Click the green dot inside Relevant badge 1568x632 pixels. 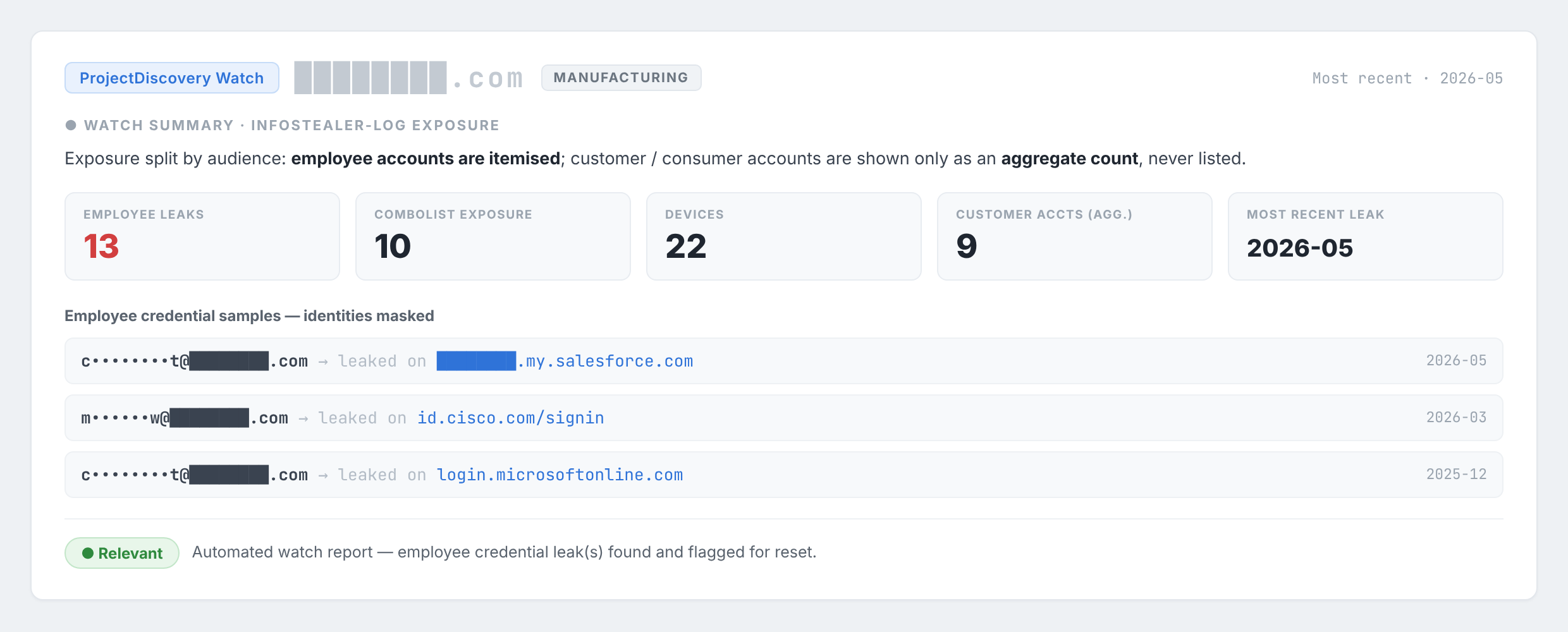88,553
